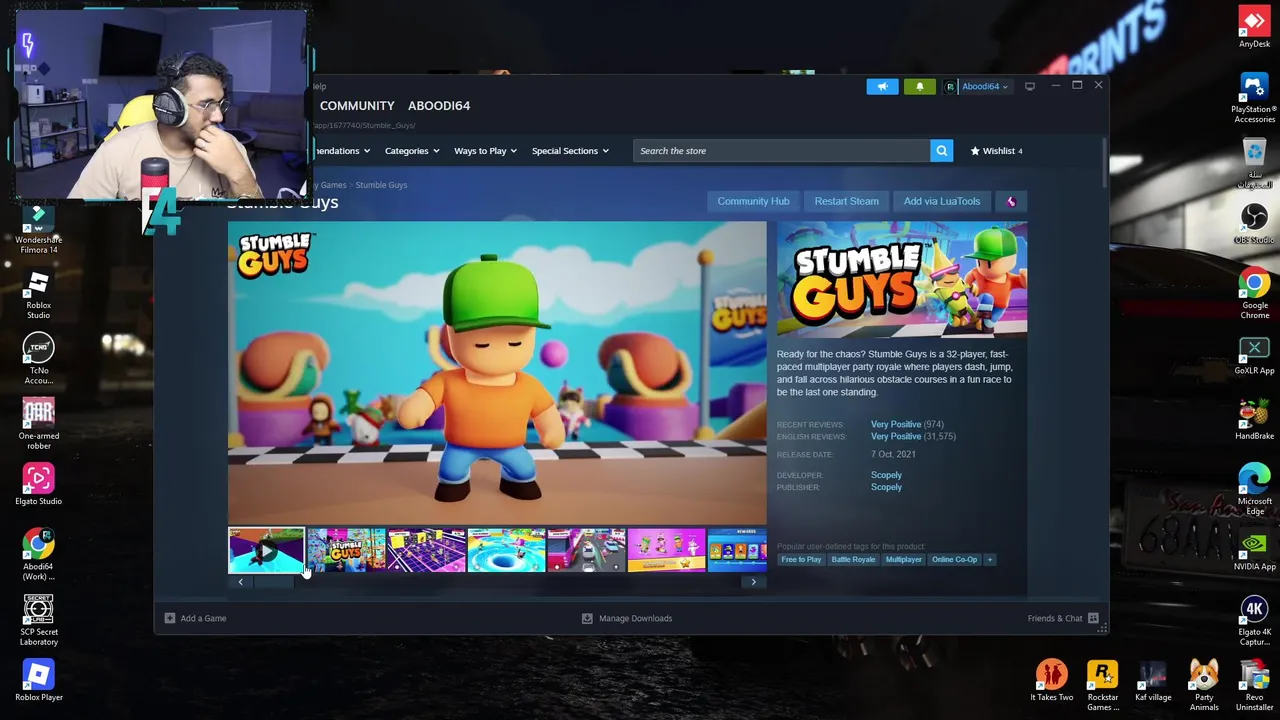Open Microsoft Edge desktop icon
Image resolution: width=1280 pixels, height=720 pixels.
(x=1254, y=490)
